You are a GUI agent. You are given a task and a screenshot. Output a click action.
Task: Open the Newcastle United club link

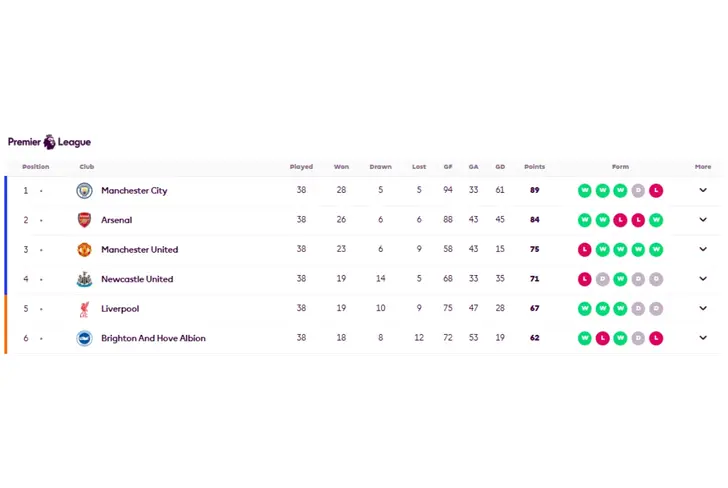pos(137,279)
